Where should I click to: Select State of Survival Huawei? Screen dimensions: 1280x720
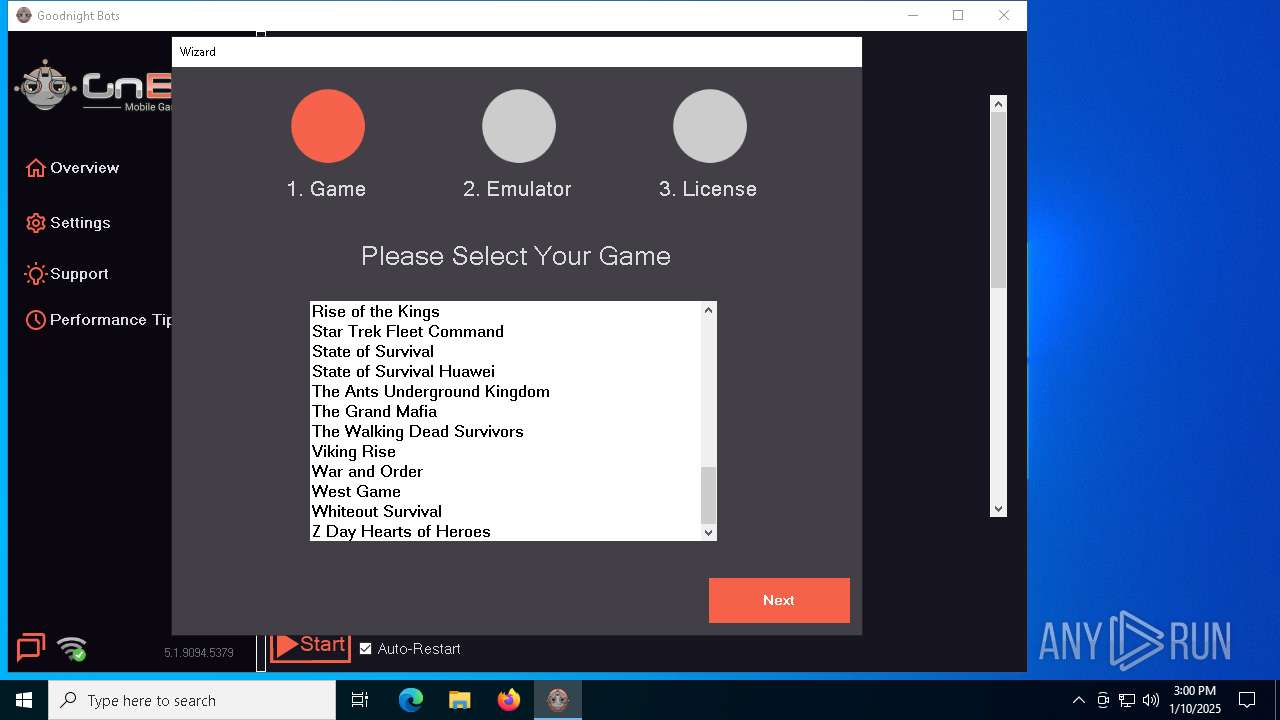tap(506, 371)
